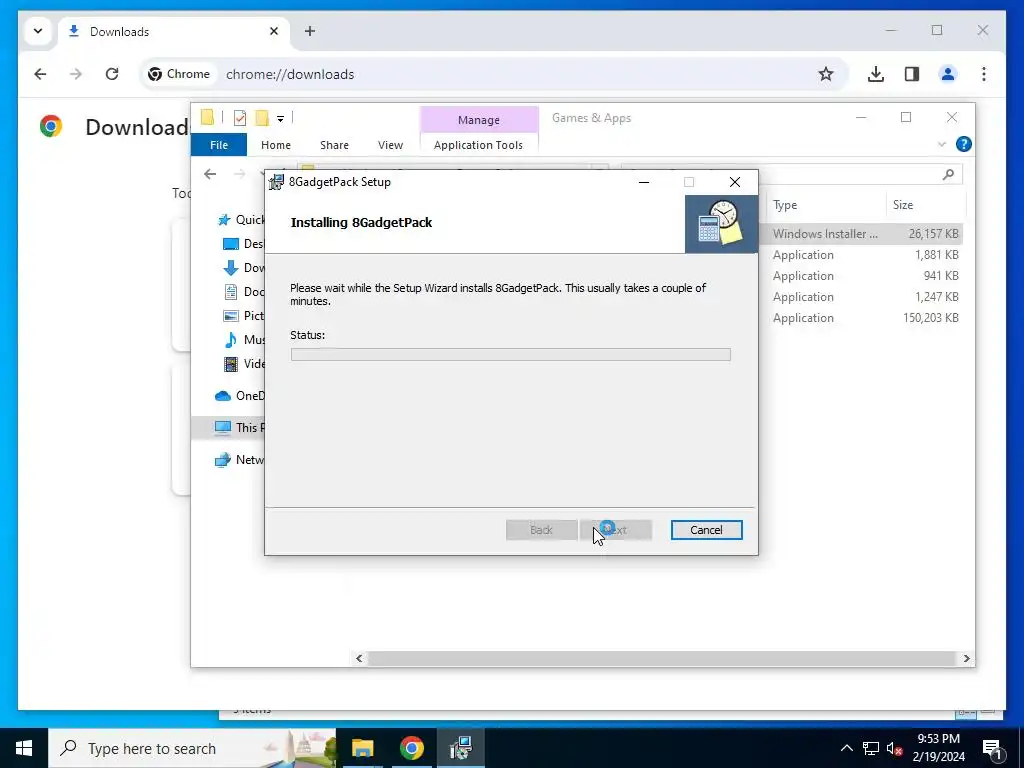The width and height of the screenshot is (1024, 768).
Task: Open Chrome downloads tray icon
Action: pos(876,74)
